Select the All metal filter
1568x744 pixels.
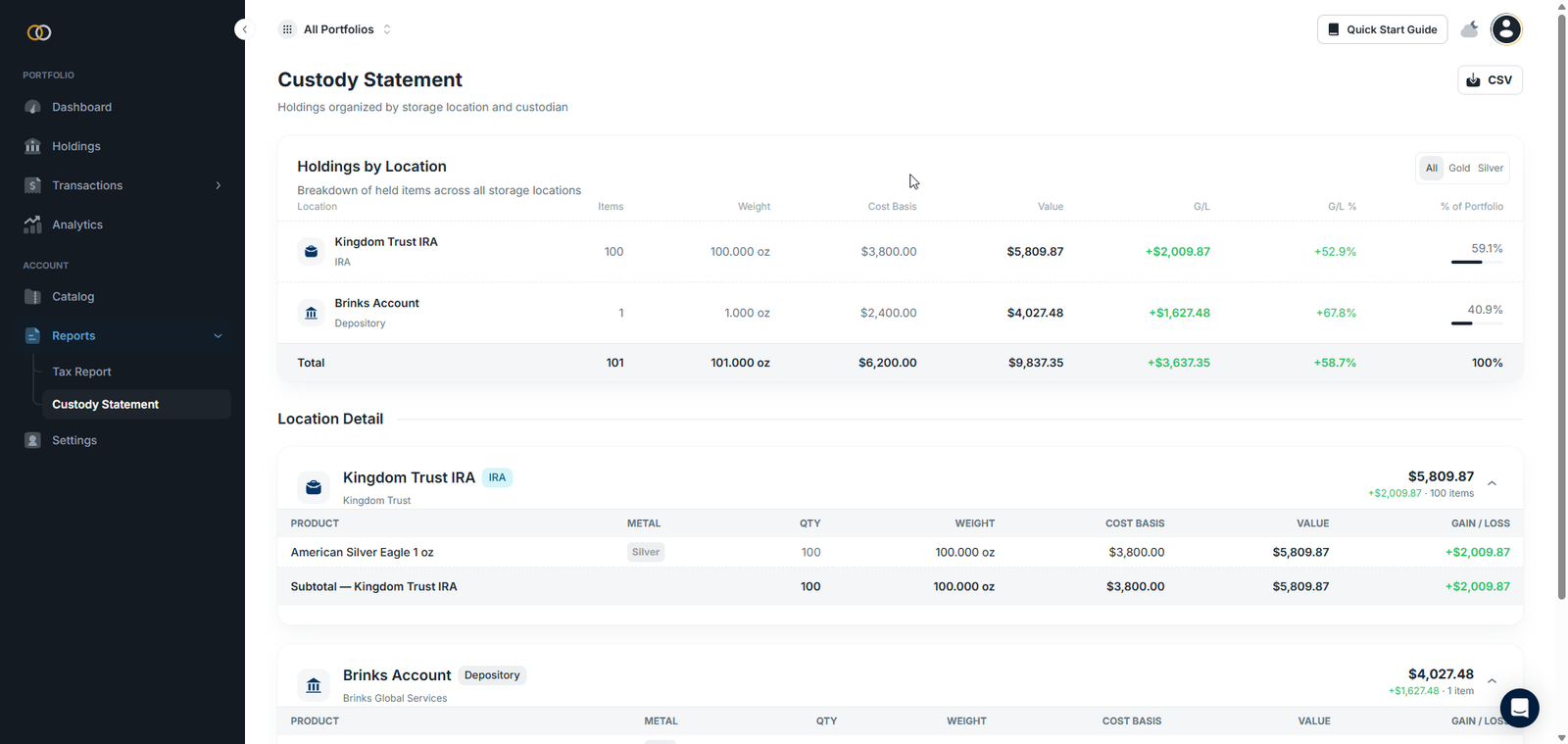(1431, 168)
